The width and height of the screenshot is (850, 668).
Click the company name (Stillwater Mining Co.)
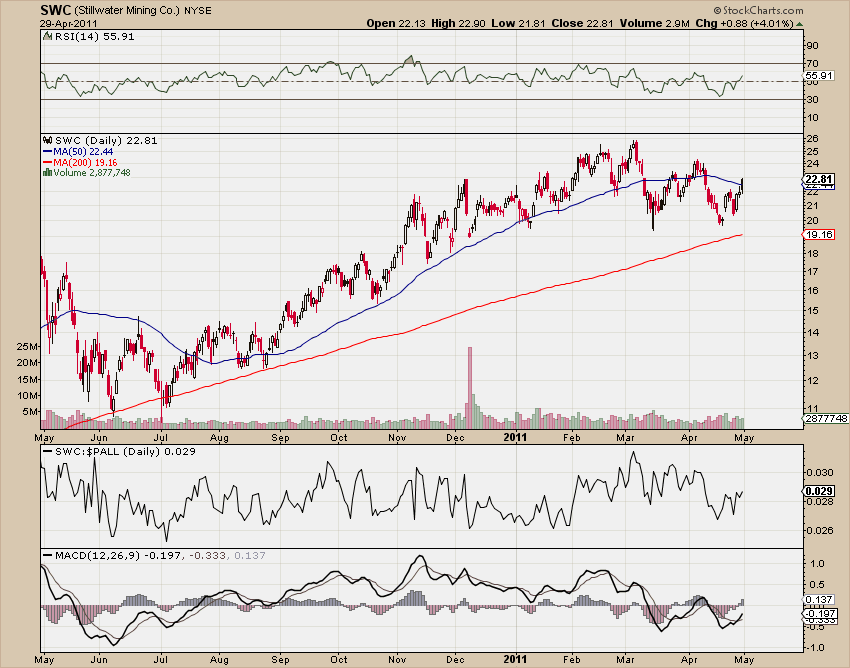coord(127,11)
